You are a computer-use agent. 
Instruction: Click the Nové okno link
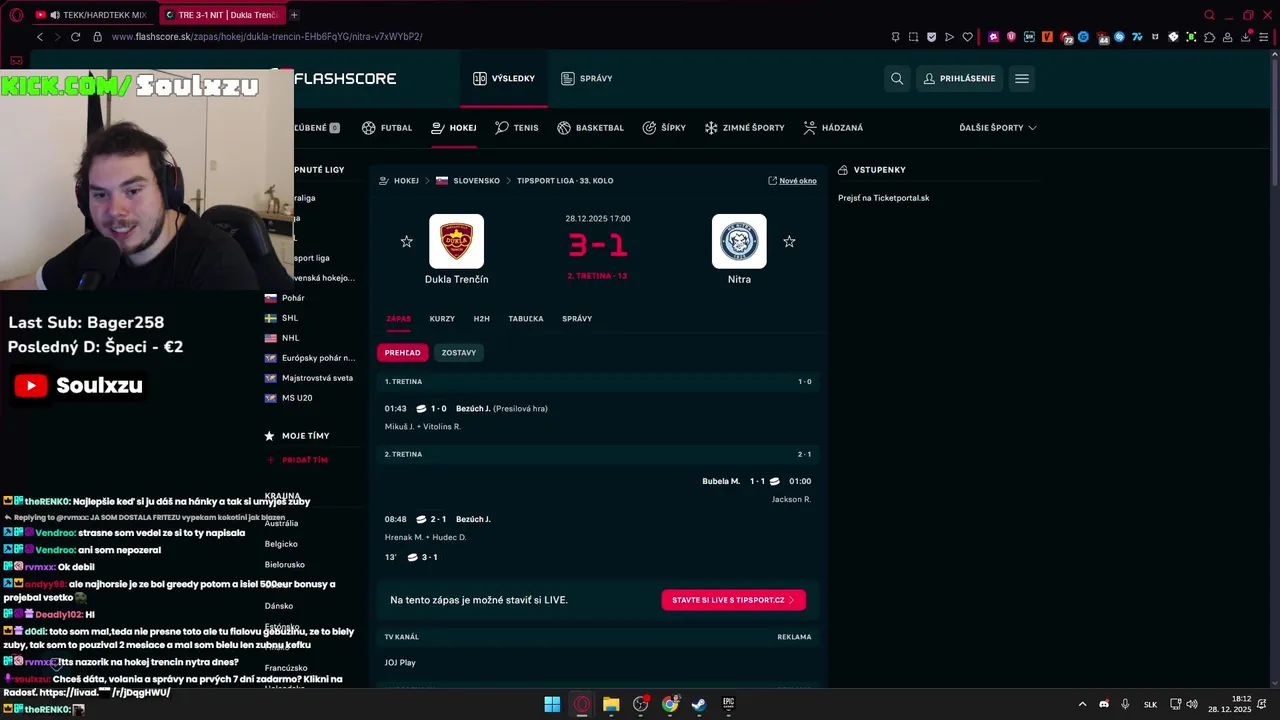(x=792, y=181)
